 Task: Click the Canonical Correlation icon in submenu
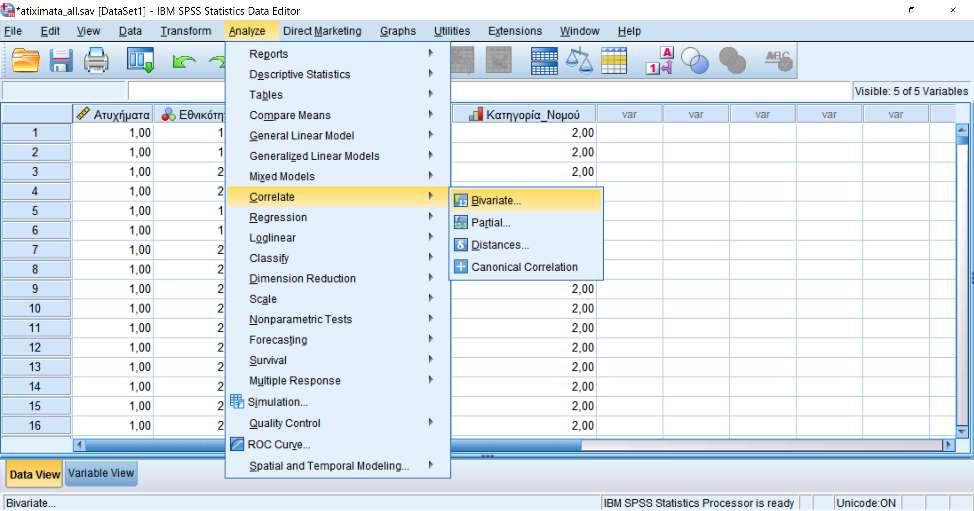[460, 267]
